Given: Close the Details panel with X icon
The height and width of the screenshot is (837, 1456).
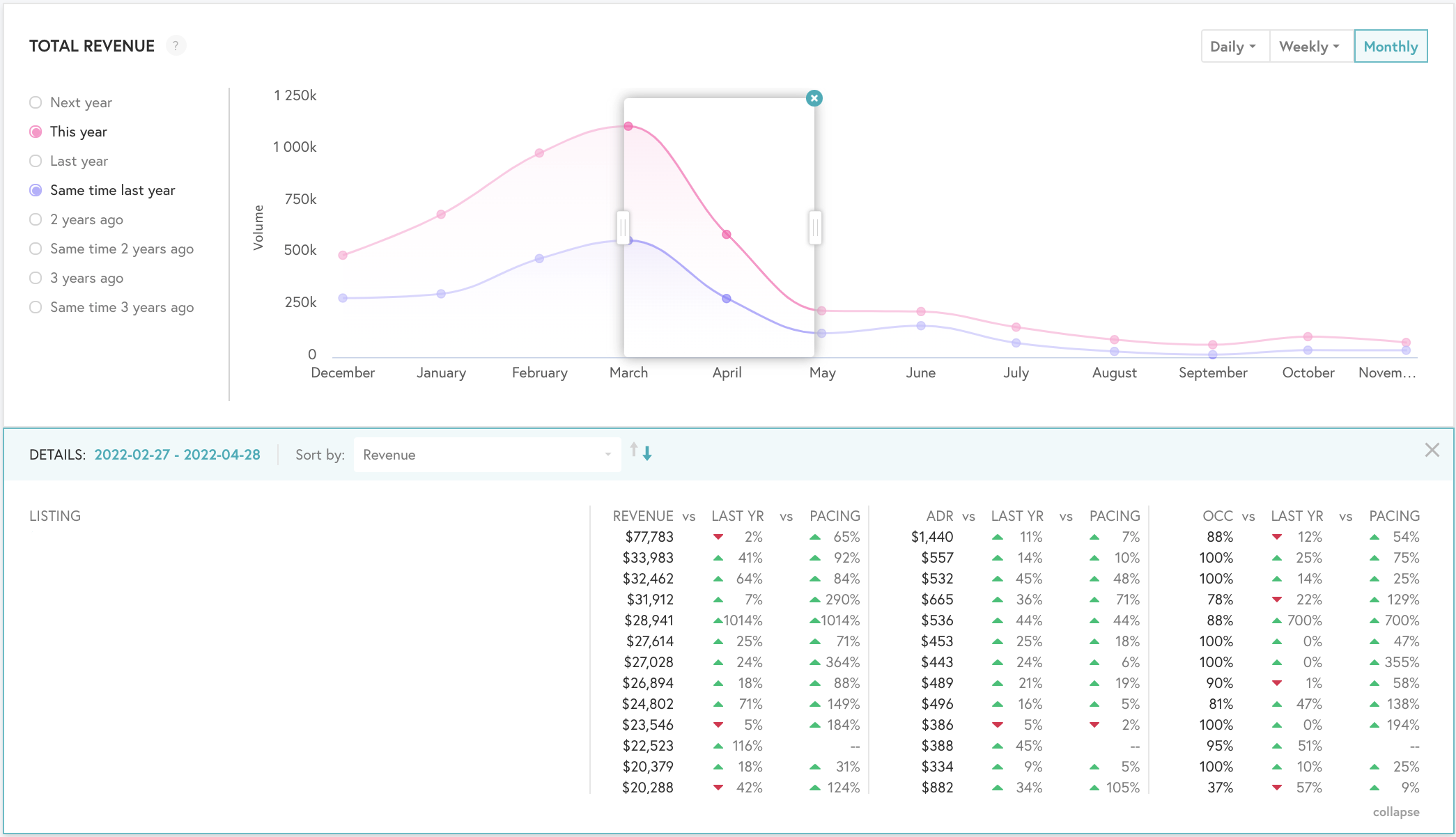Looking at the screenshot, I should click(x=1432, y=450).
